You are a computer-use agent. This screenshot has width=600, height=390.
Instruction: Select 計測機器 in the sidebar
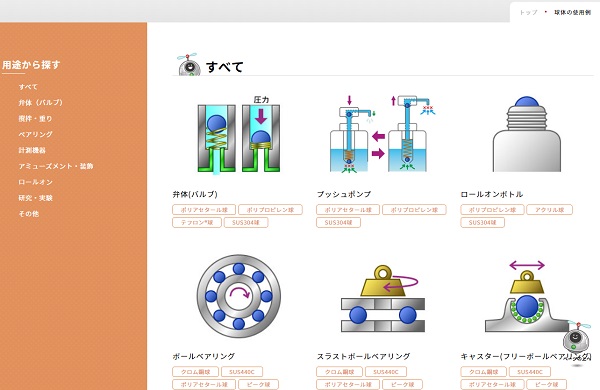[x=32, y=150]
